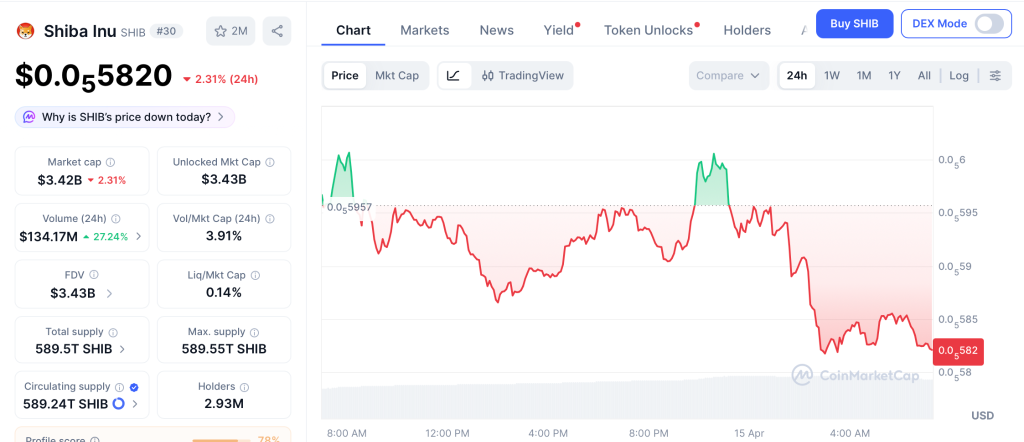Click Market cap info icon
Viewport: 1024px width, 442px height.
tap(110, 162)
